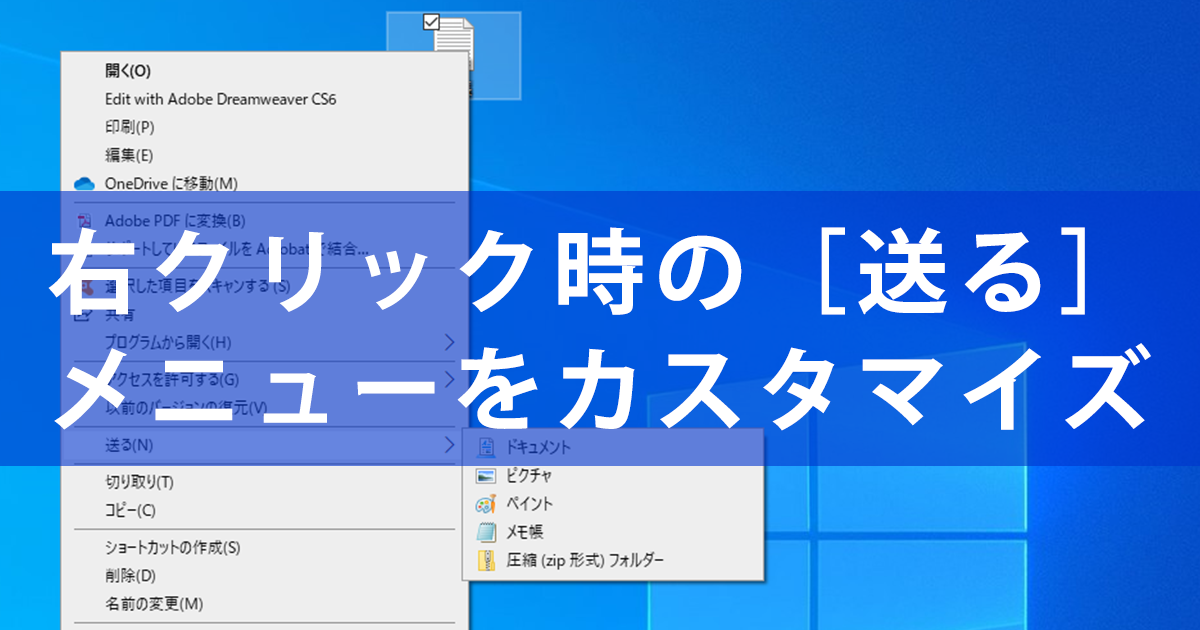This screenshot has height=630, width=1200.
Task: Select Edit with Adobe Dreamweaver CS6
Action: tap(265, 99)
